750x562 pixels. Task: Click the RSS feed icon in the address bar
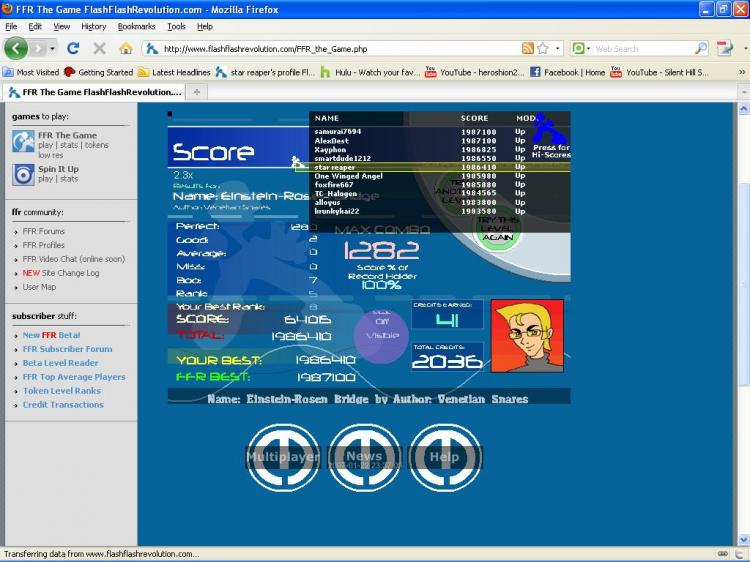coord(528,48)
